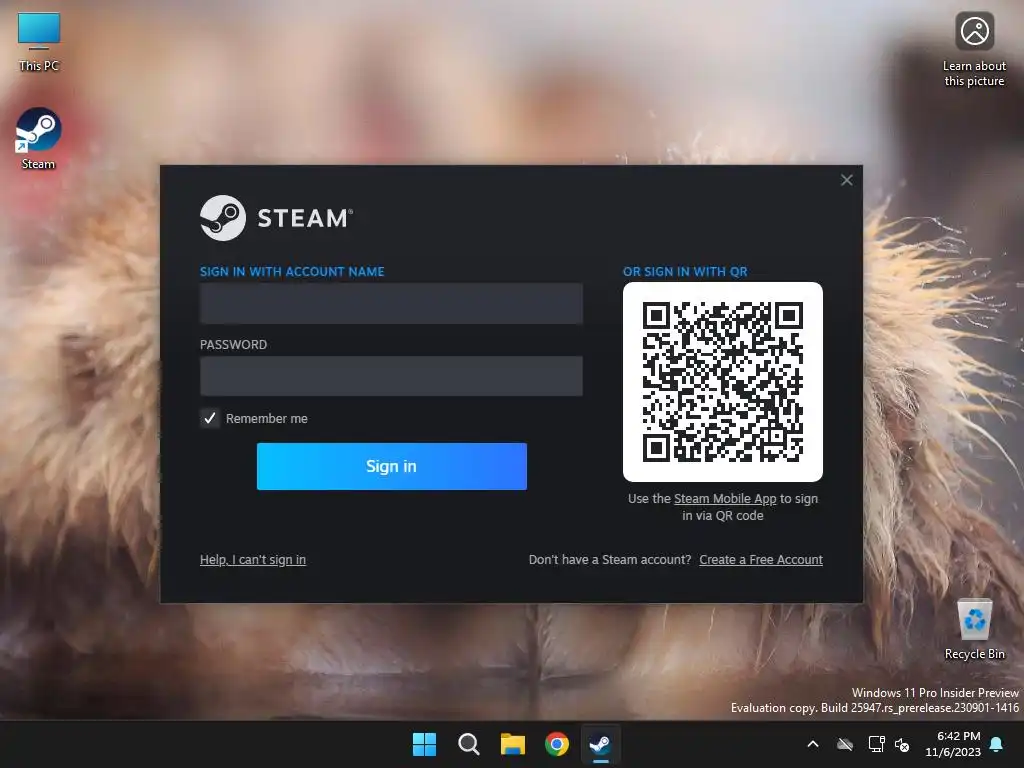Open the notifications bell icon
The image size is (1024, 768).
(x=997, y=744)
